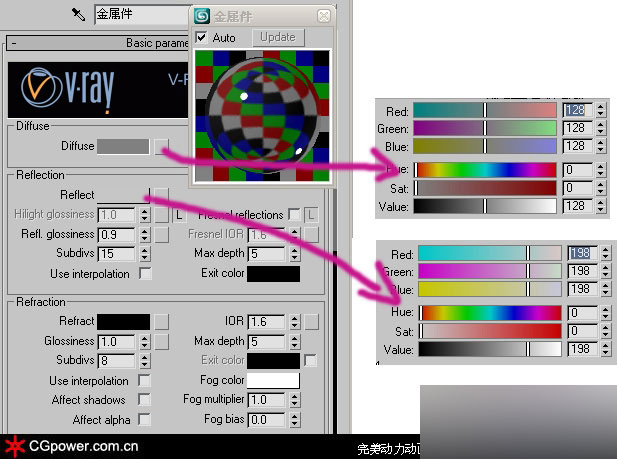The height and width of the screenshot is (459, 617).
Task: Click Green slider in upper color panel
Action: coord(485,128)
